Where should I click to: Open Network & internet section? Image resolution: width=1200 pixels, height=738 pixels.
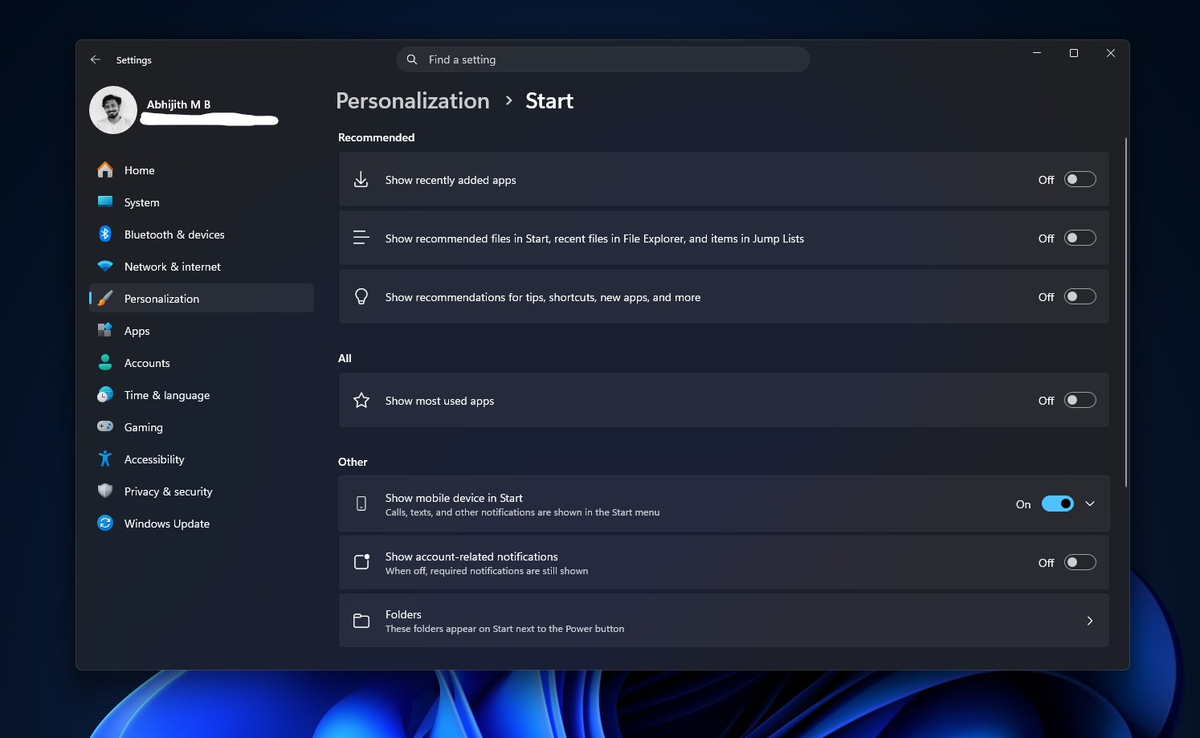(x=201, y=266)
